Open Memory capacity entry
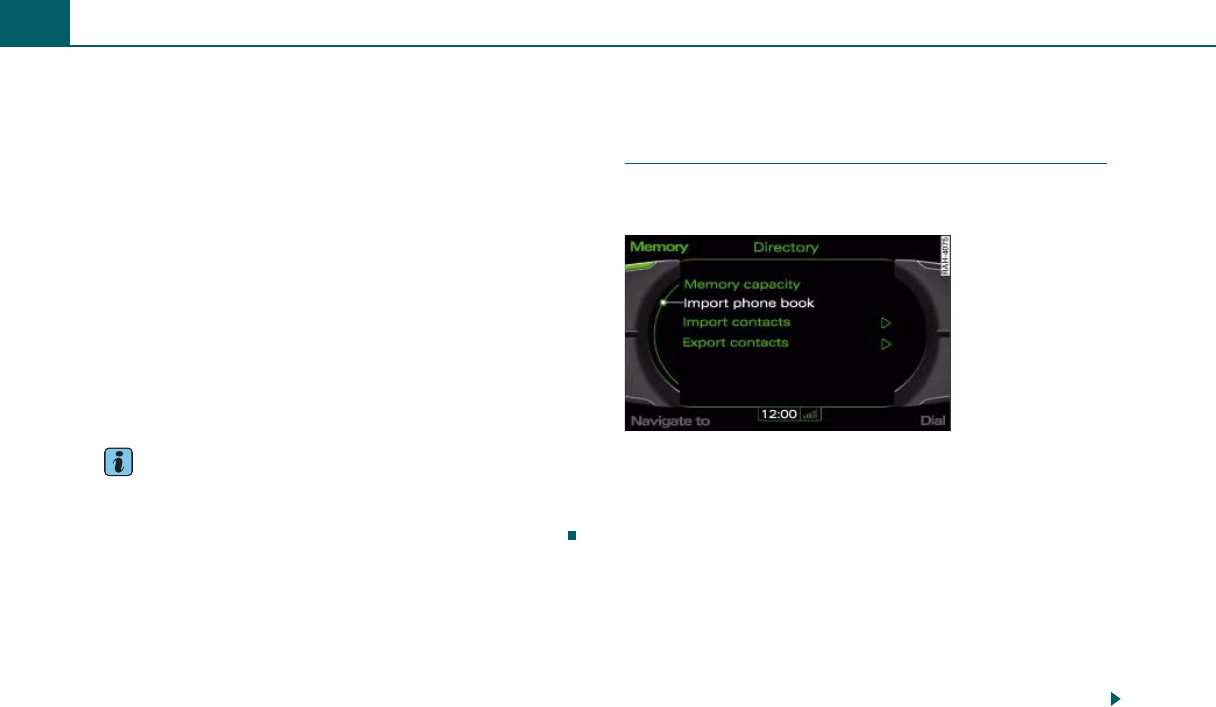Image resolution: width=1216 pixels, height=707 pixels. click(742, 284)
